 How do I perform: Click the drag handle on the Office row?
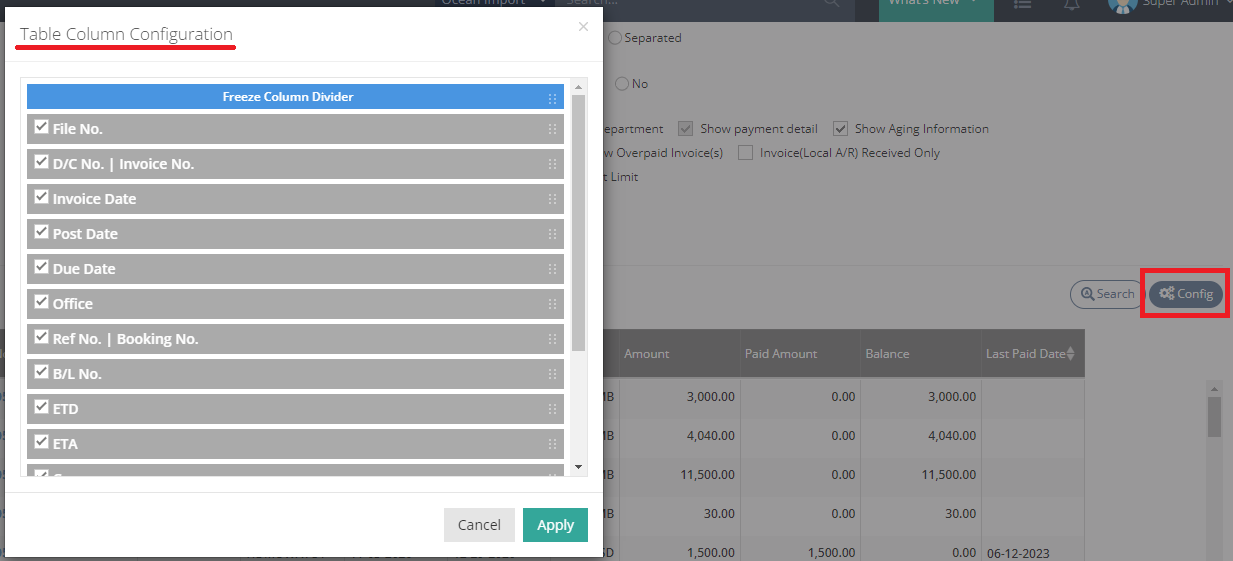click(552, 304)
